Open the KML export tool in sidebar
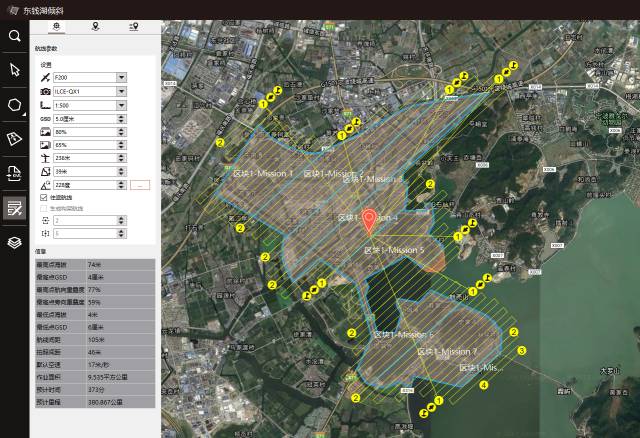This screenshot has width=640, height=438. (x=14, y=173)
